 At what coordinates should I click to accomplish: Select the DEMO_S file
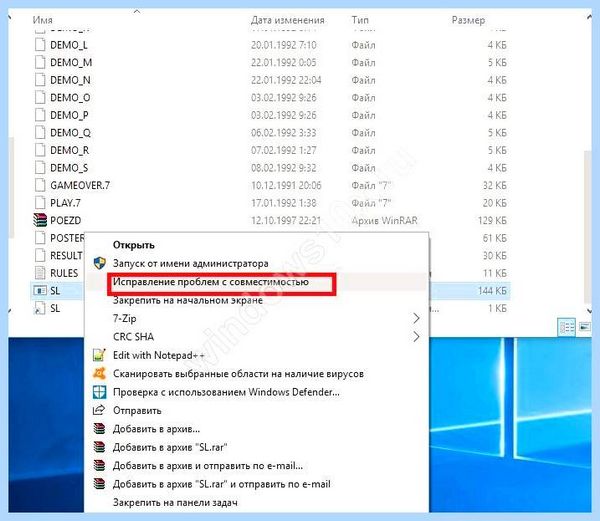coord(69,168)
